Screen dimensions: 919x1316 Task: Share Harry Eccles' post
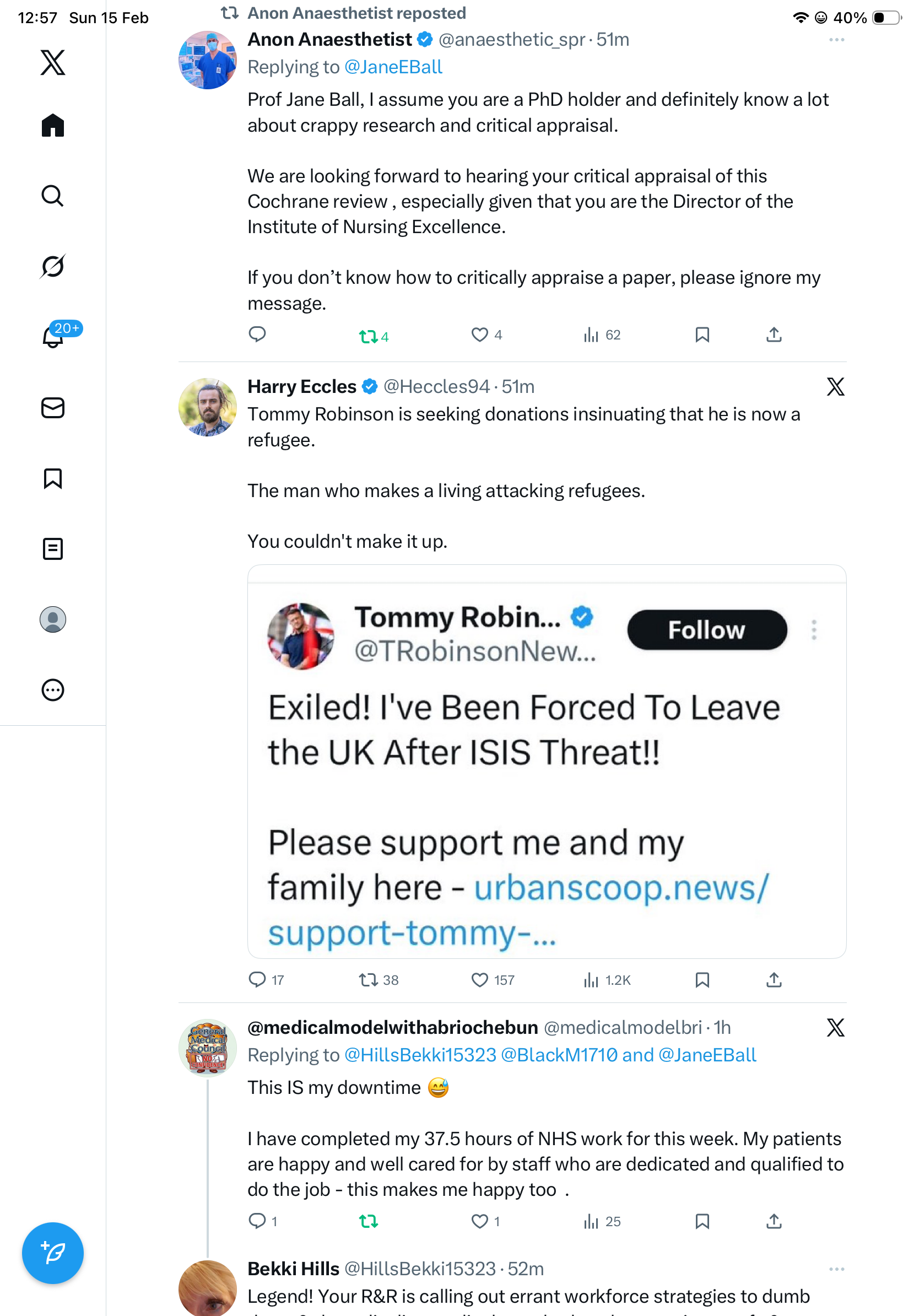774,980
